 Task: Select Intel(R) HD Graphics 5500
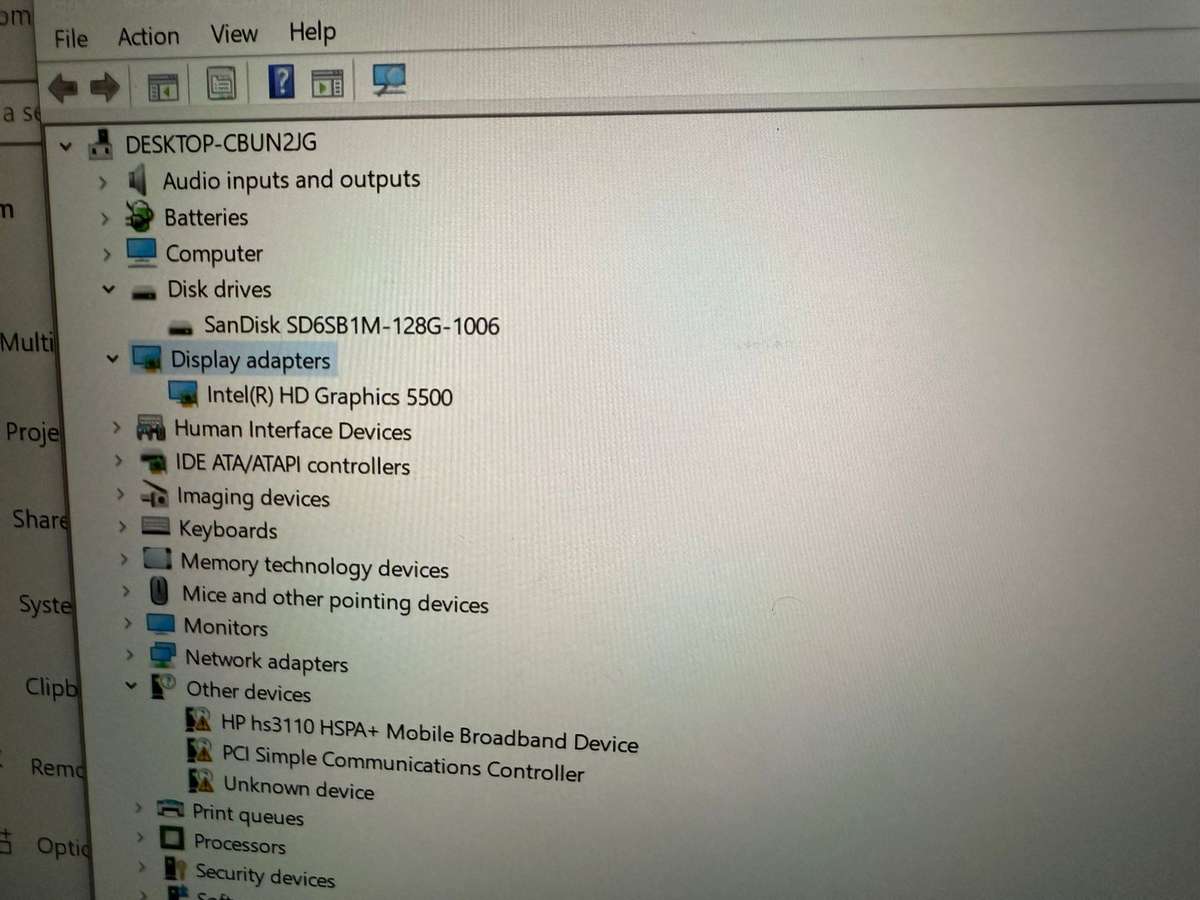(x=330, y=396)
